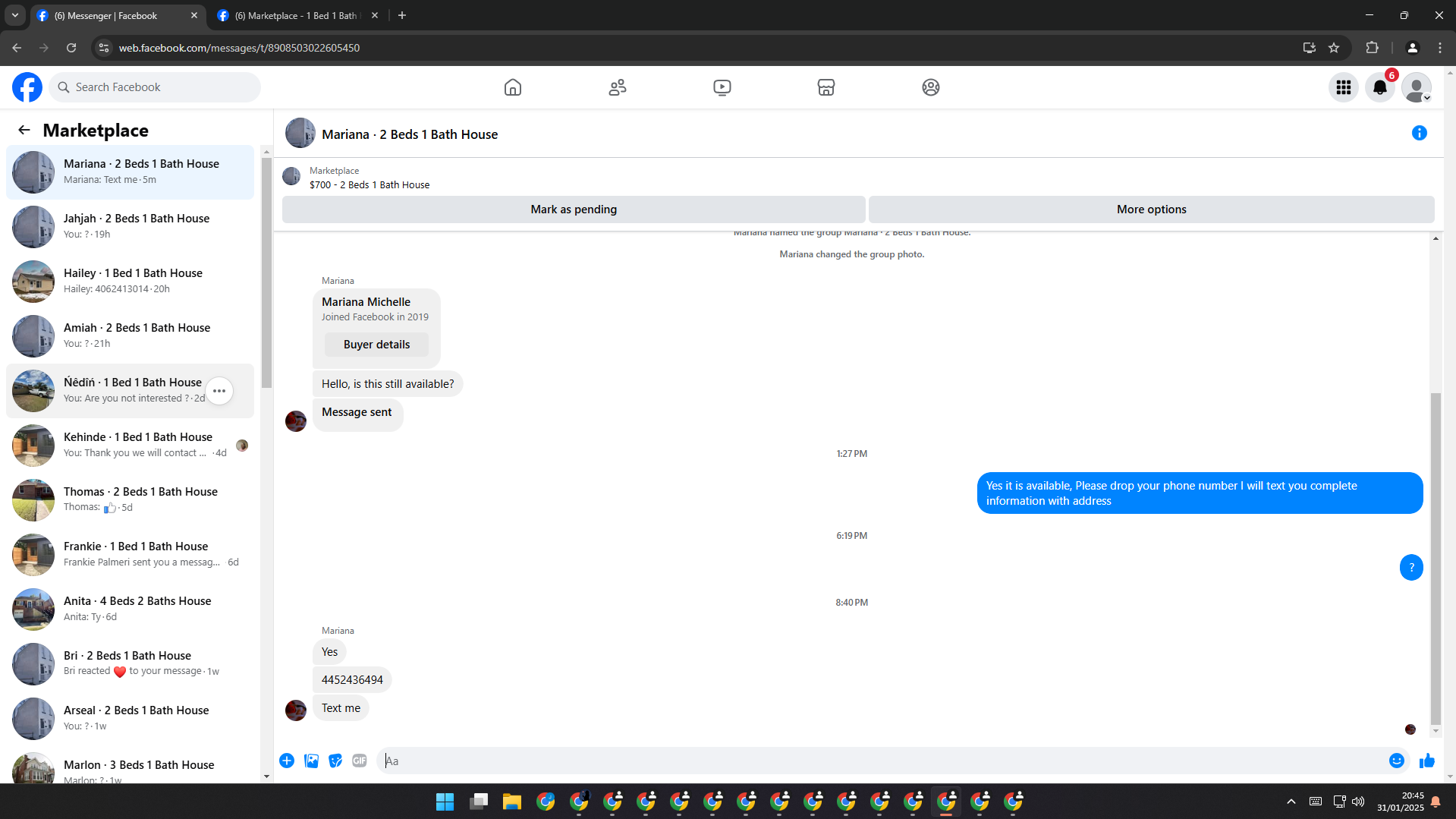The image size is (1456, 819).
Task: Click the $700 2 Beds listing link
Action: pos(370,184)
